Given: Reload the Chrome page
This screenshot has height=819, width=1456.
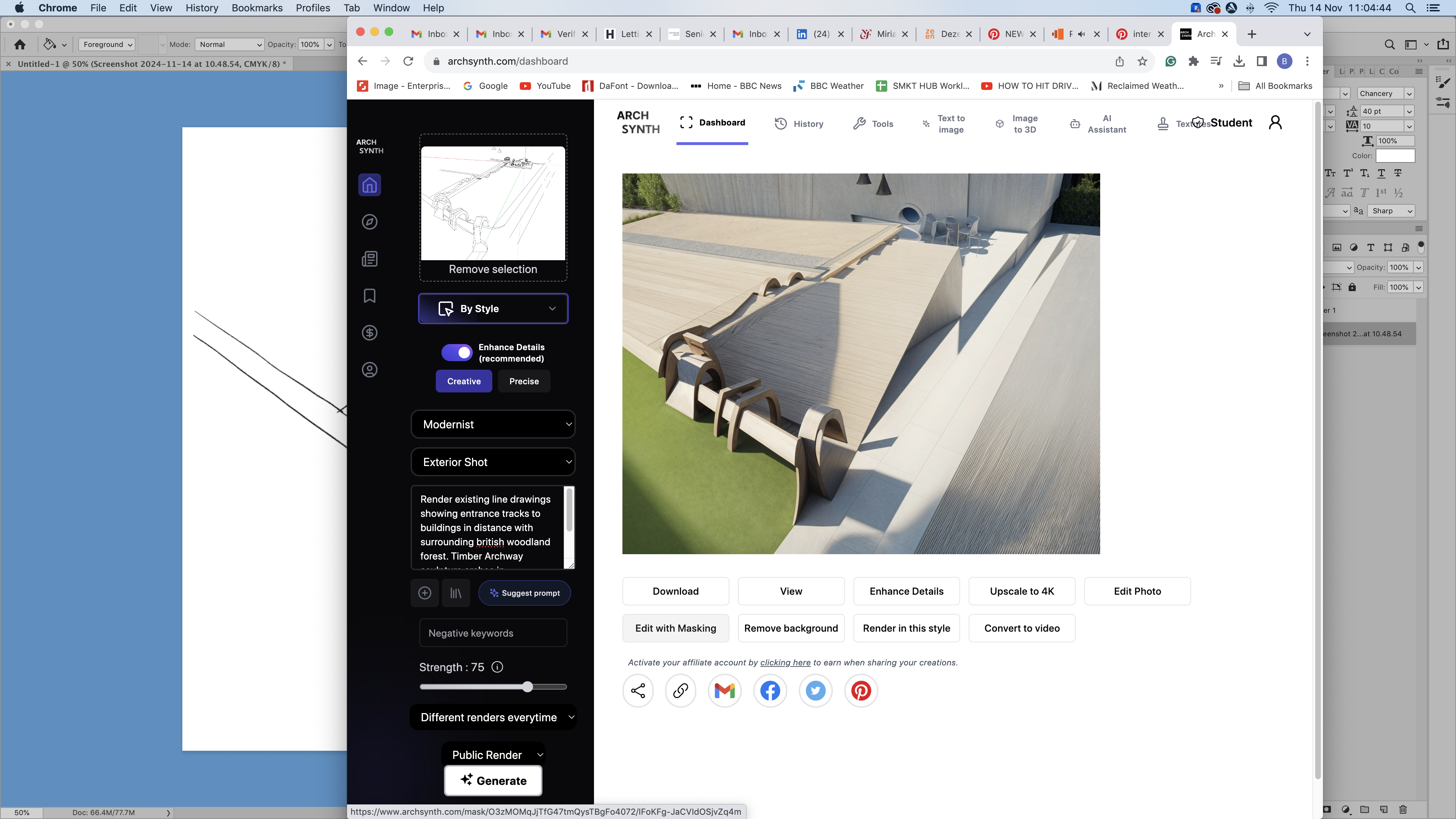Looking at the screenshot, I should (x=408, y=61).
